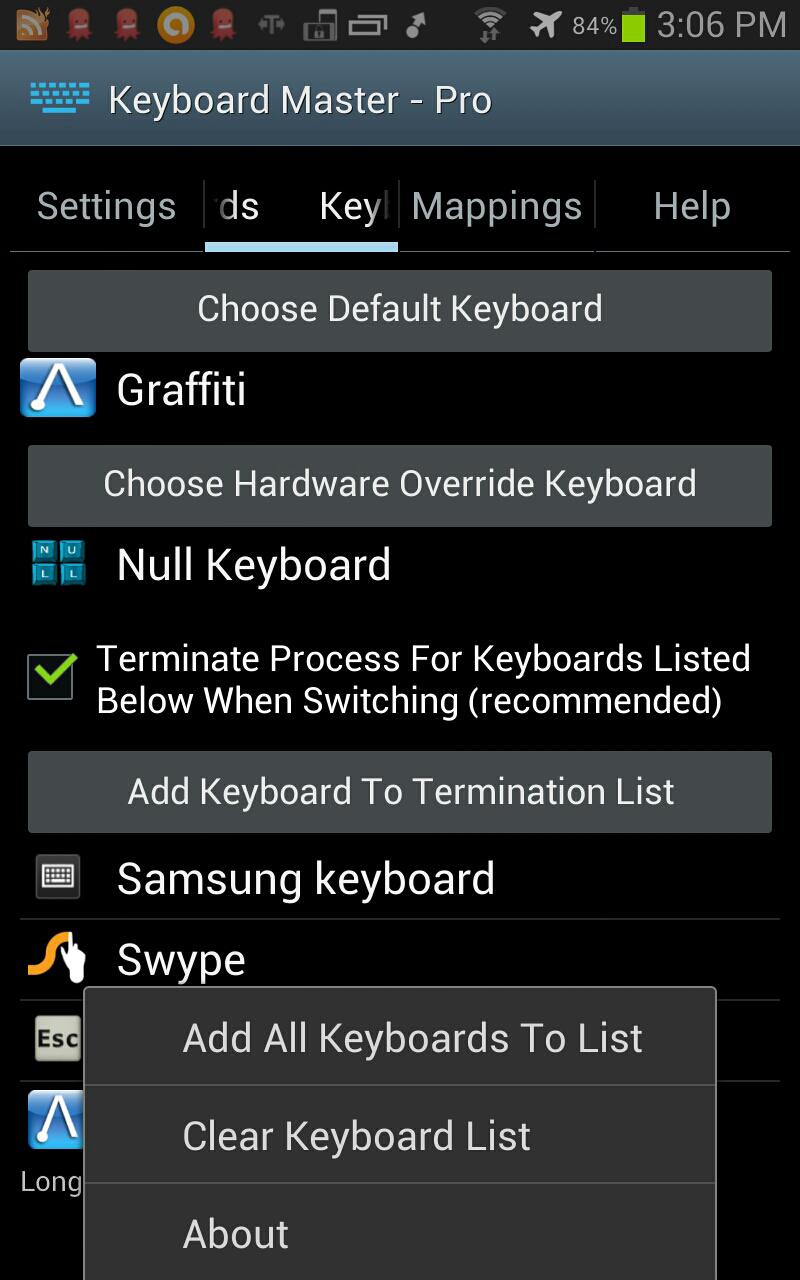Image resolution: width=800 pixels, height=1280 pixels.
Task: Tap Choose Default Keyboard button
Action: [400, 310]
